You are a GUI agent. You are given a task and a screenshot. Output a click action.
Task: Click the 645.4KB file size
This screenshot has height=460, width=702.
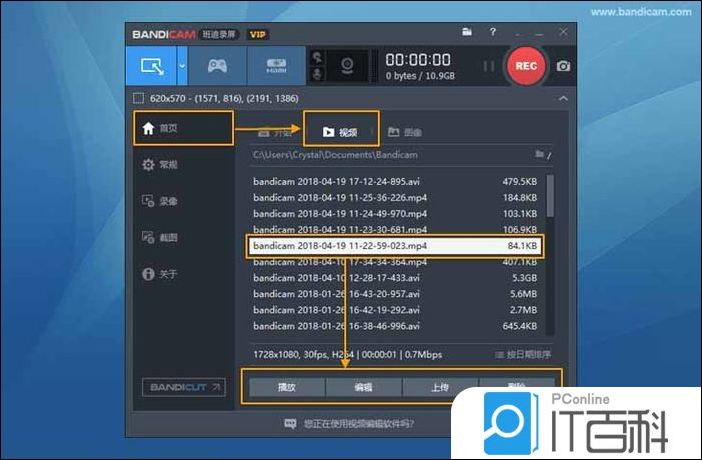click(x=519, y=326)
